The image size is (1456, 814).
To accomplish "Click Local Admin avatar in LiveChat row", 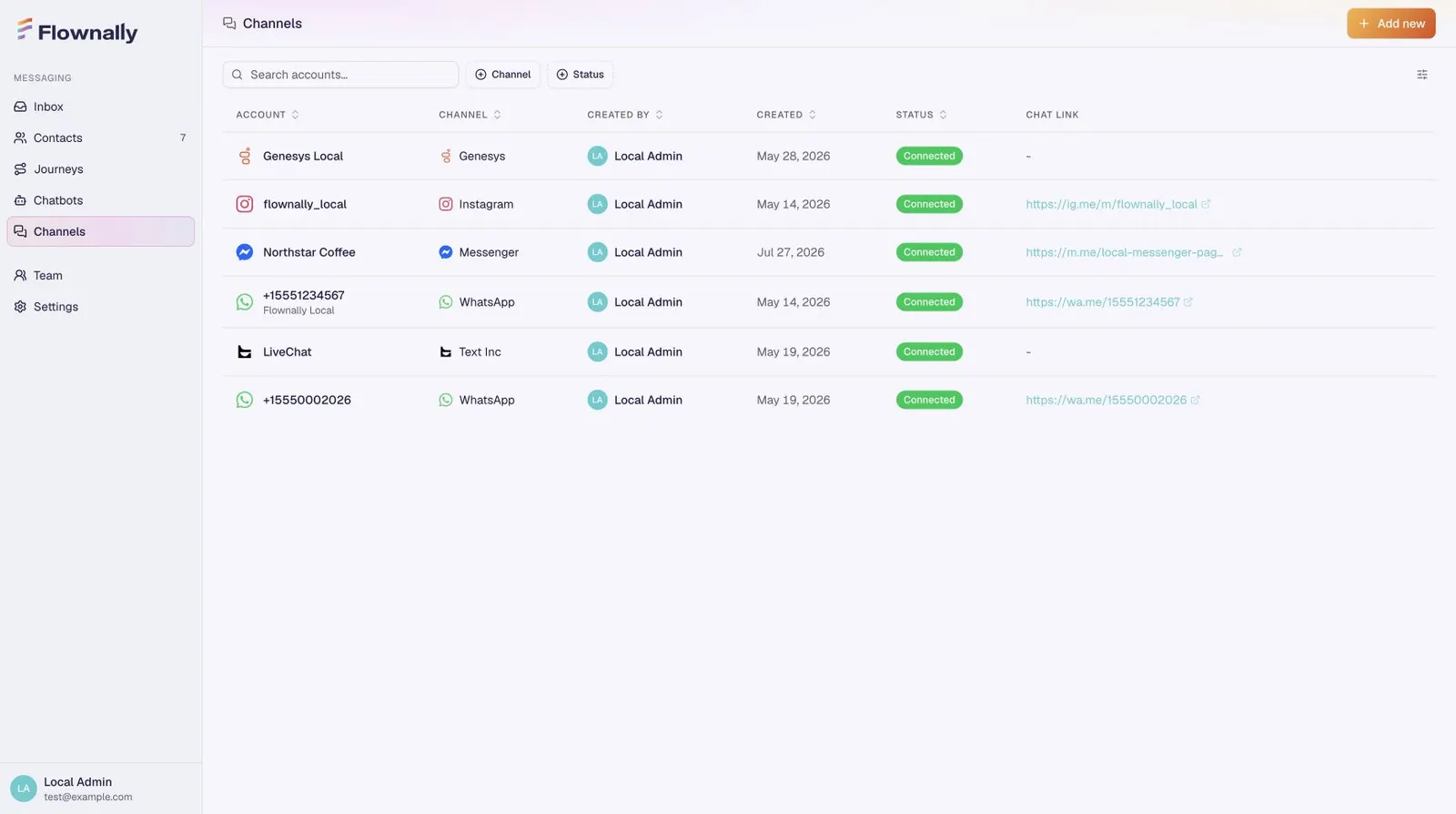I will (597, 351).
